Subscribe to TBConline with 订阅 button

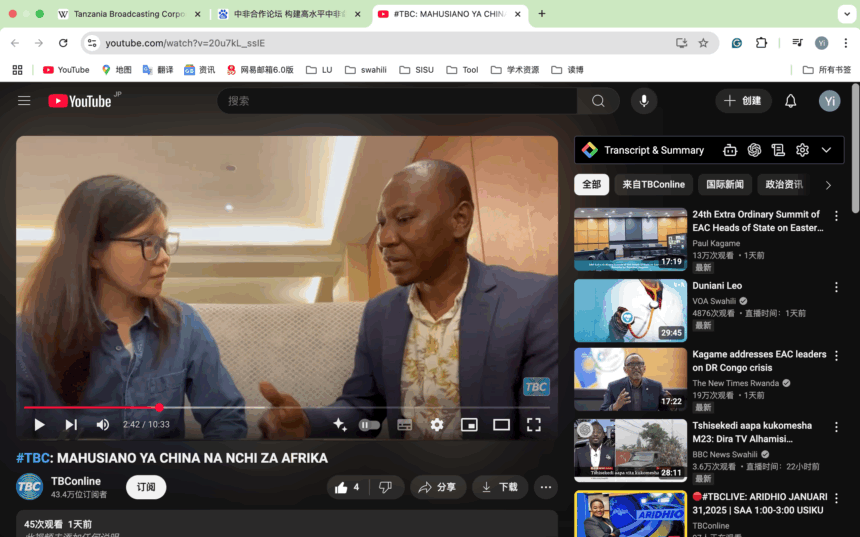click(146, 487)
